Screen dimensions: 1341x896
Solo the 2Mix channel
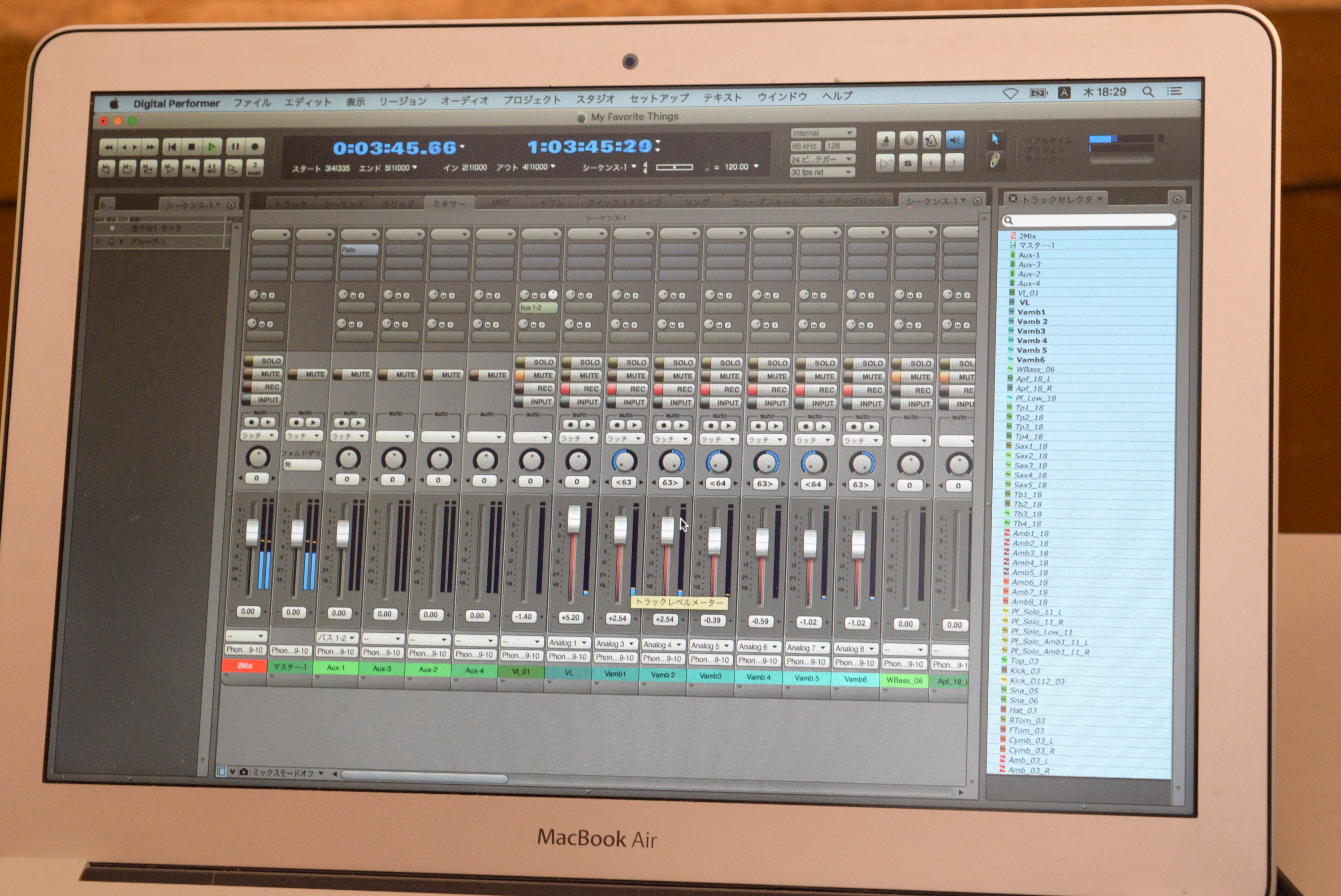pyautogui.click(x=264, y=361)
